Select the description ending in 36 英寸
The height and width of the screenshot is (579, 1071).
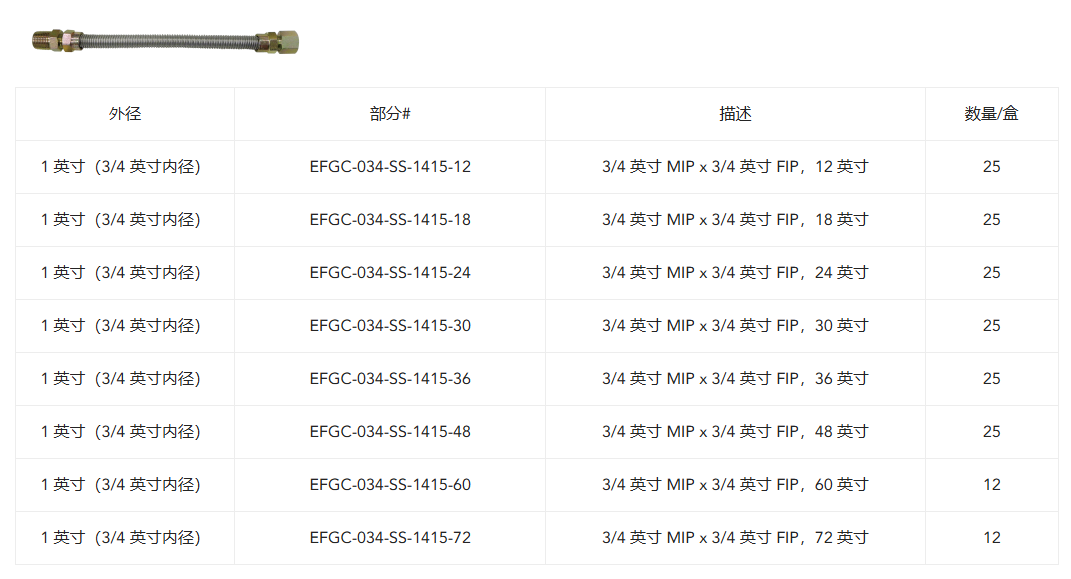pyautogui.click(x=735, y=378)
